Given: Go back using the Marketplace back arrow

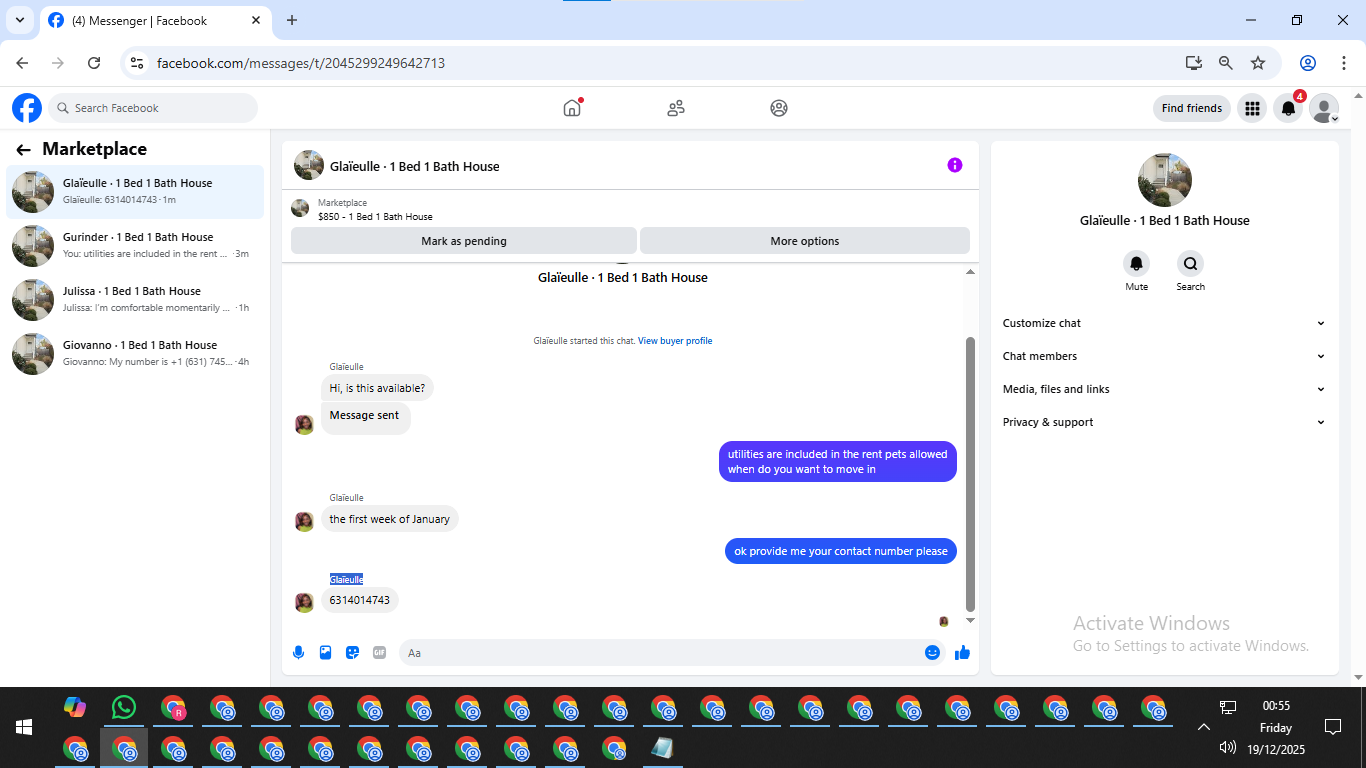Looking at the screenshot, I should (23, 150).
